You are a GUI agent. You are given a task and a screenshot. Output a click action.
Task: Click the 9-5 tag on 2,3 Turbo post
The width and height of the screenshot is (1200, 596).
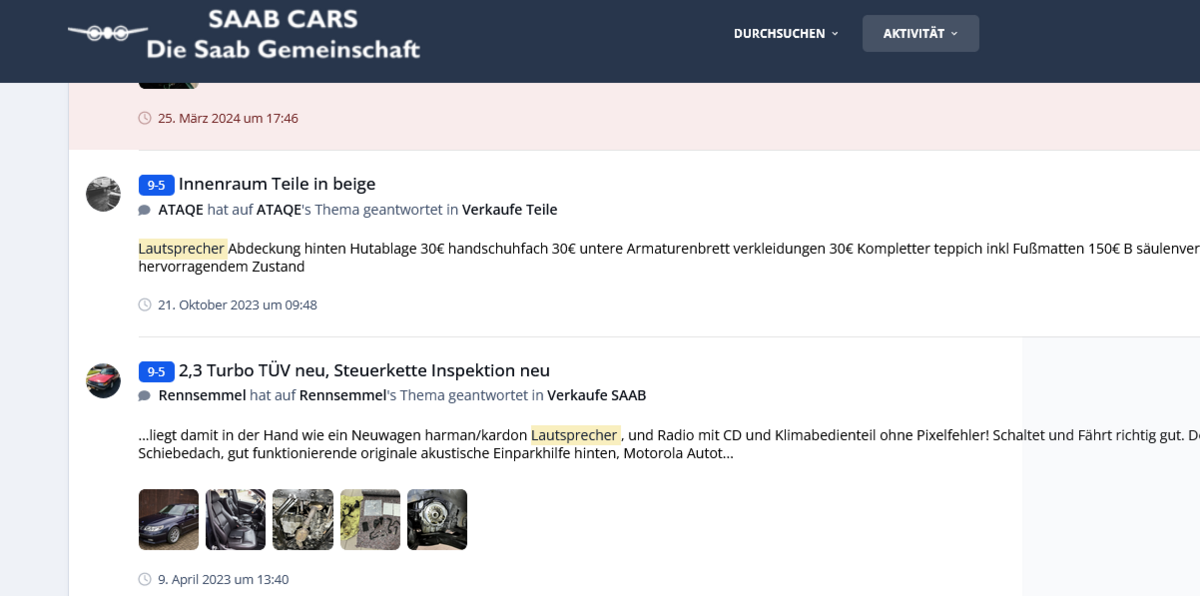coord(156,372)
